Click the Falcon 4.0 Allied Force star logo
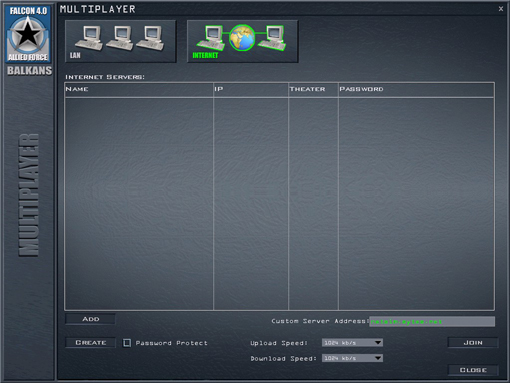The height and width of the screenshot is (383, 510). point(28,34)
